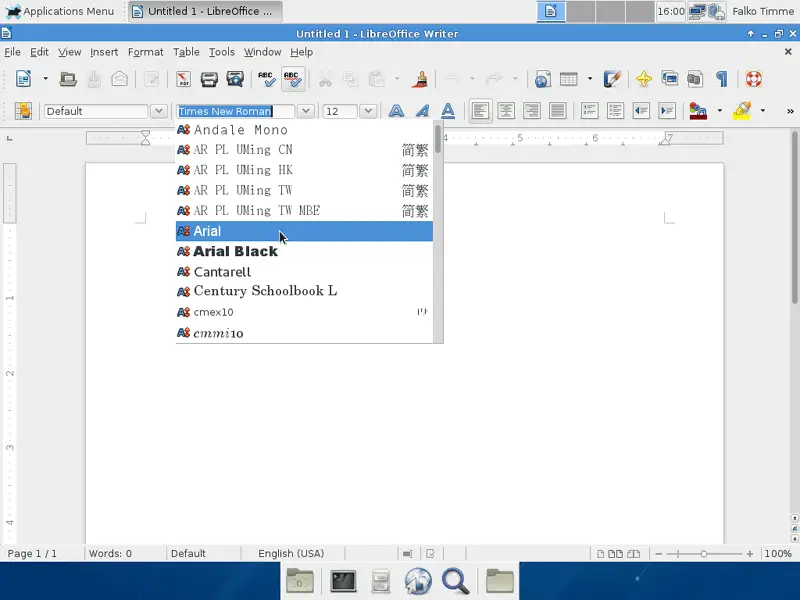
Task: Apply the Highlighting color button
Action: 742,111
